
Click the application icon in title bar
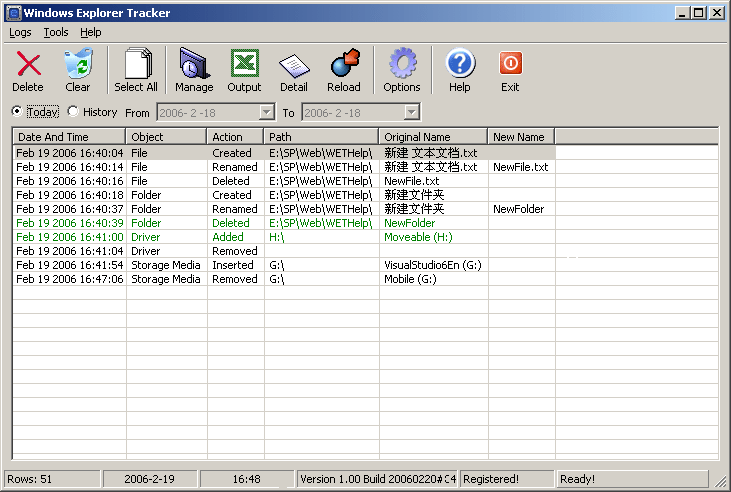(14, 13)
